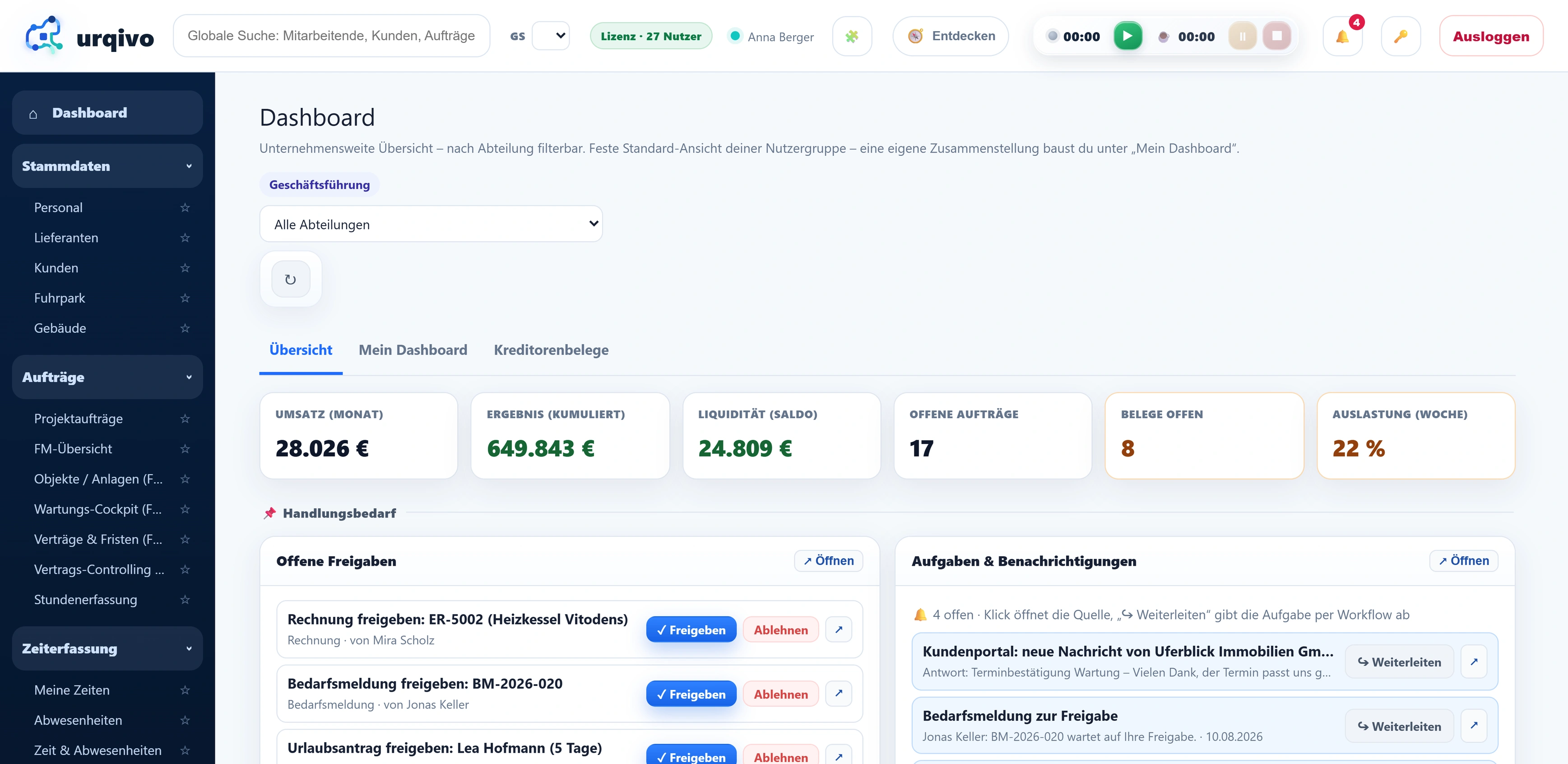Switch to the Mein Dashboard tab
Screen dimensions: 1568x764
pyautogui.click(x=413, y=350)
